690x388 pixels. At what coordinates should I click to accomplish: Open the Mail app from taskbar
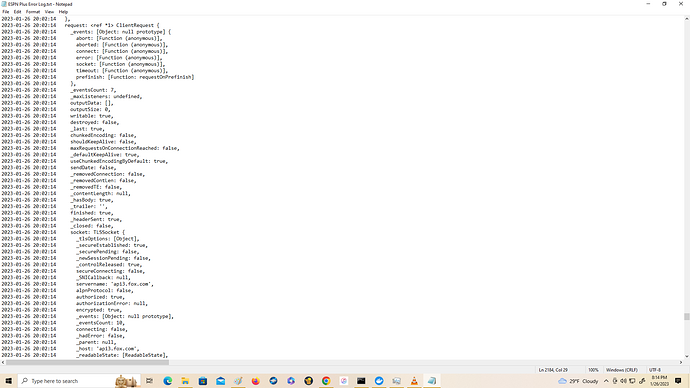point(220,381)
